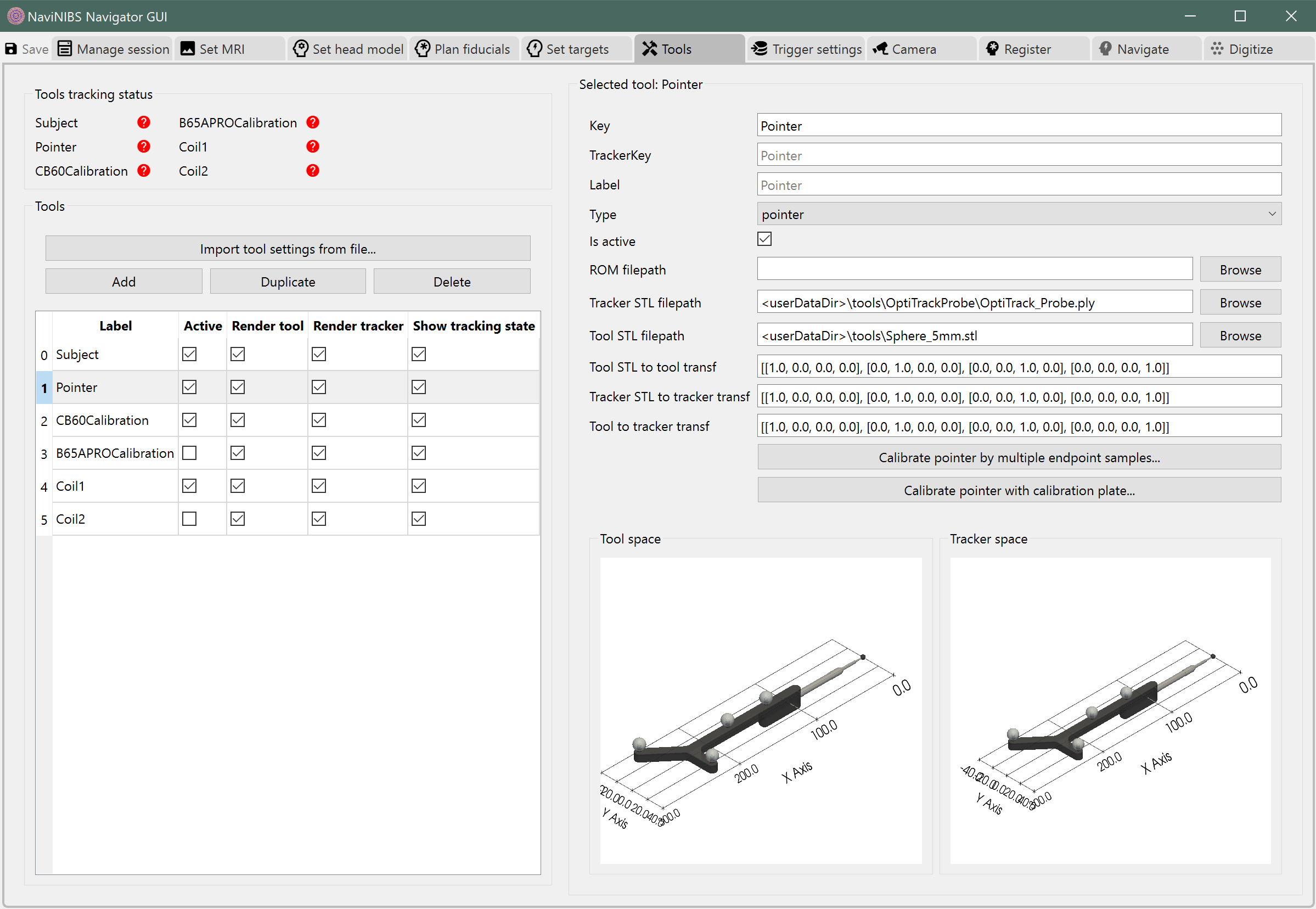Screen dimensions: 1316x909
Task: Click the Tool to tracker transf field
Action: coord(1019,426)
